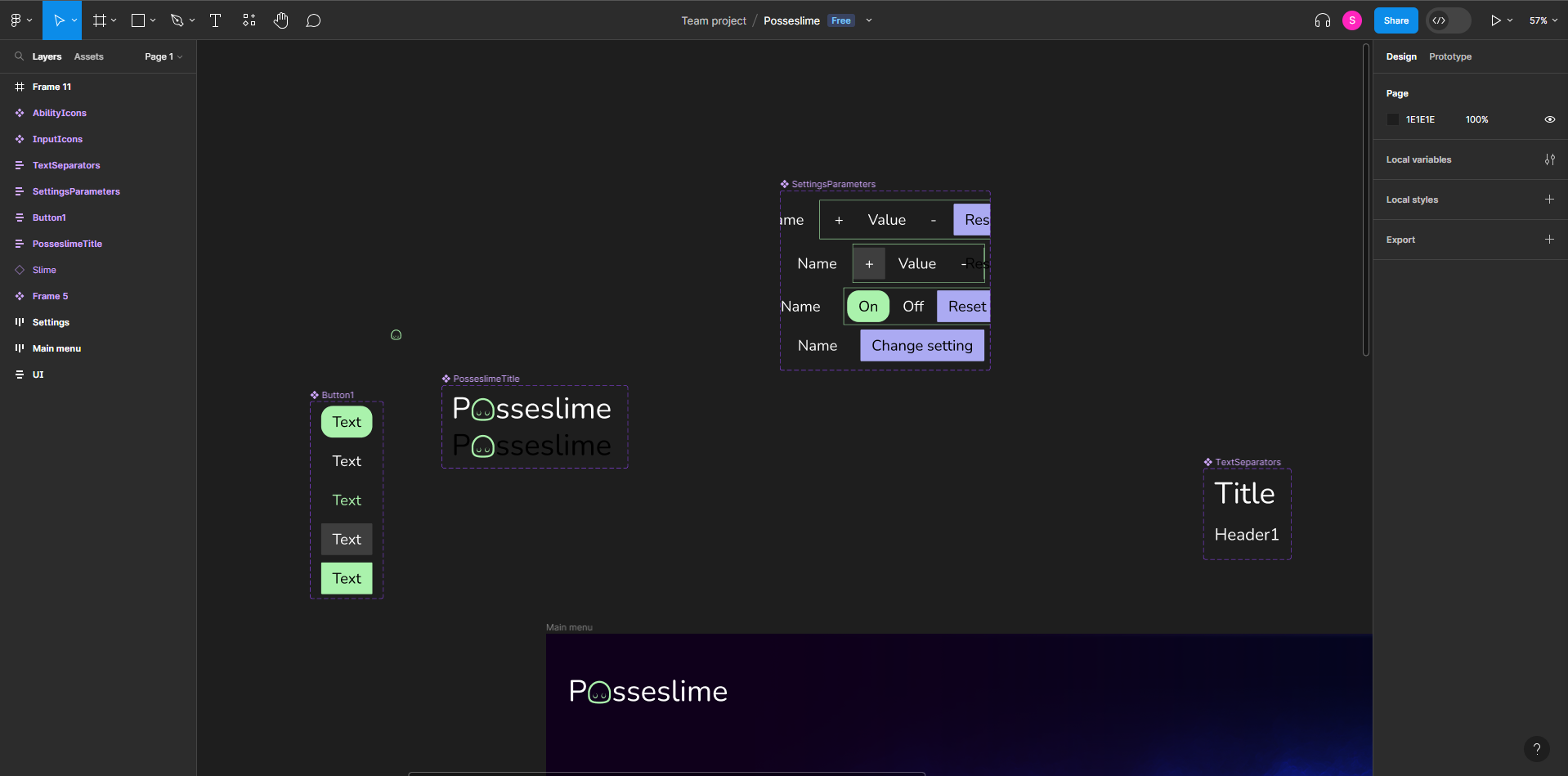Image resolution: width=1568 pixels, height=776 pixels.
Task: Click the Posseslime file name
Action: (791, 20)
